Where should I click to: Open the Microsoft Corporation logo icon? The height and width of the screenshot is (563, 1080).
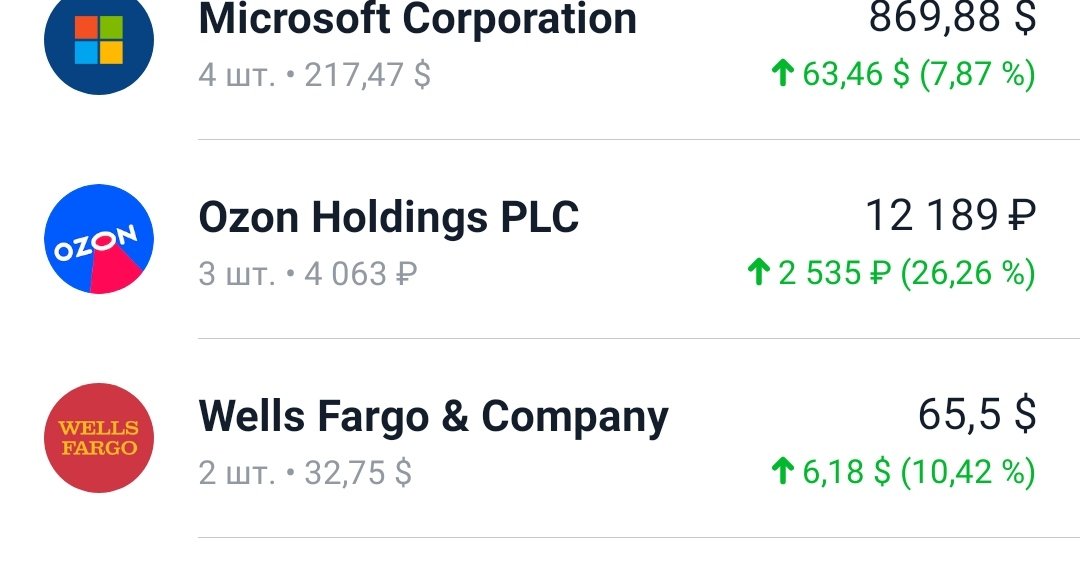[x=98, y=40]
